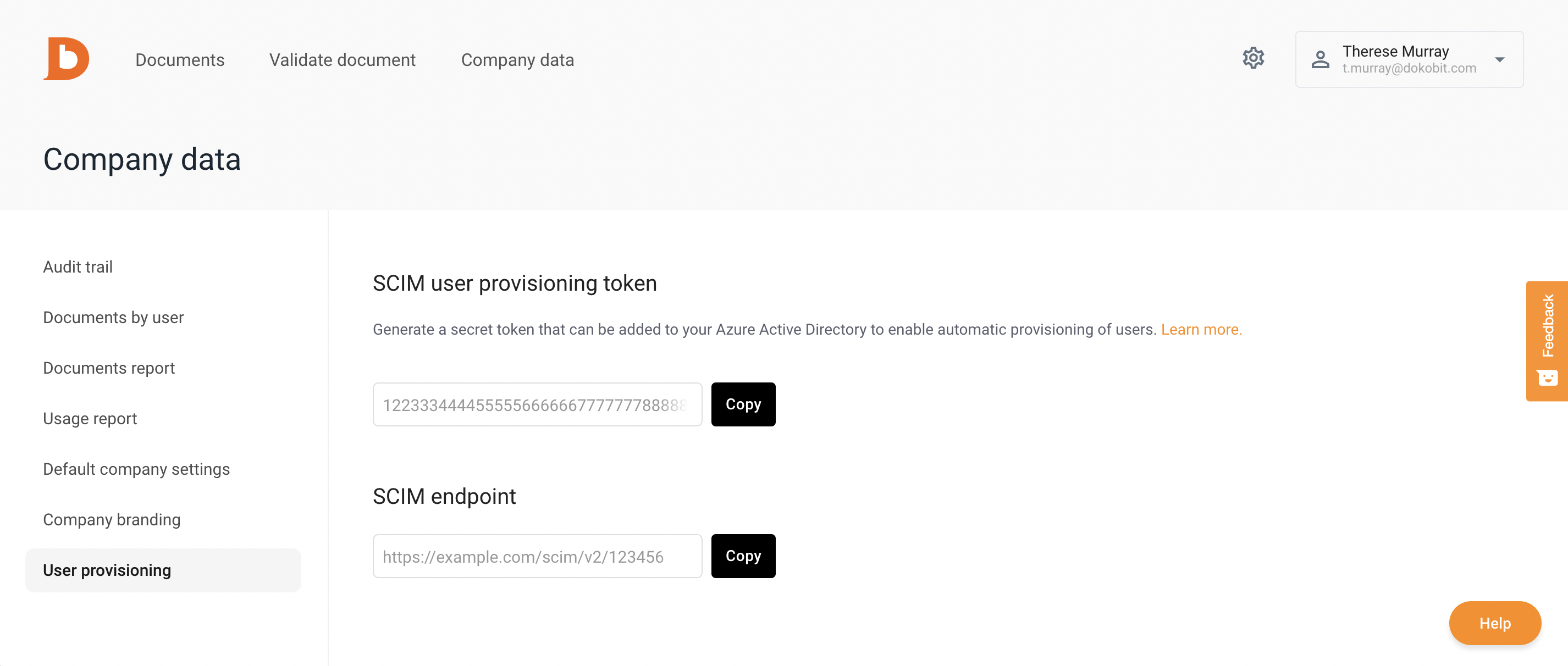
Task: Open the Feedback side tab
Action: (1547, 341)
